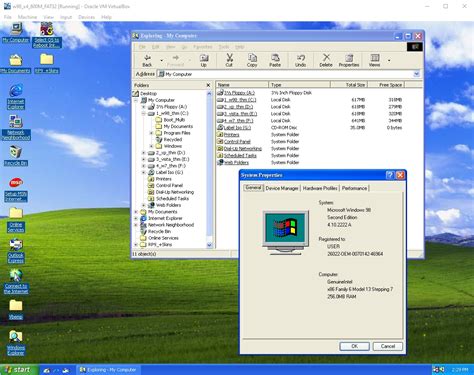
Task: Collapse the 1_w98 (C:) tree node
Action: pos(144,113)
